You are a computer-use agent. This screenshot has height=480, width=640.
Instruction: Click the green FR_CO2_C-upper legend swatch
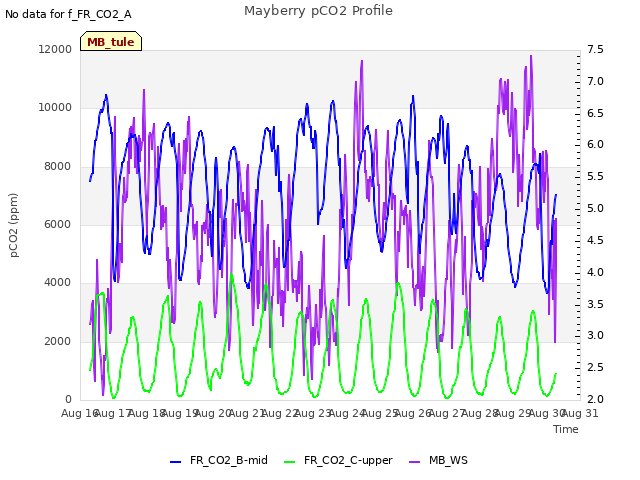pyautogui.click(x=289, y=462)
